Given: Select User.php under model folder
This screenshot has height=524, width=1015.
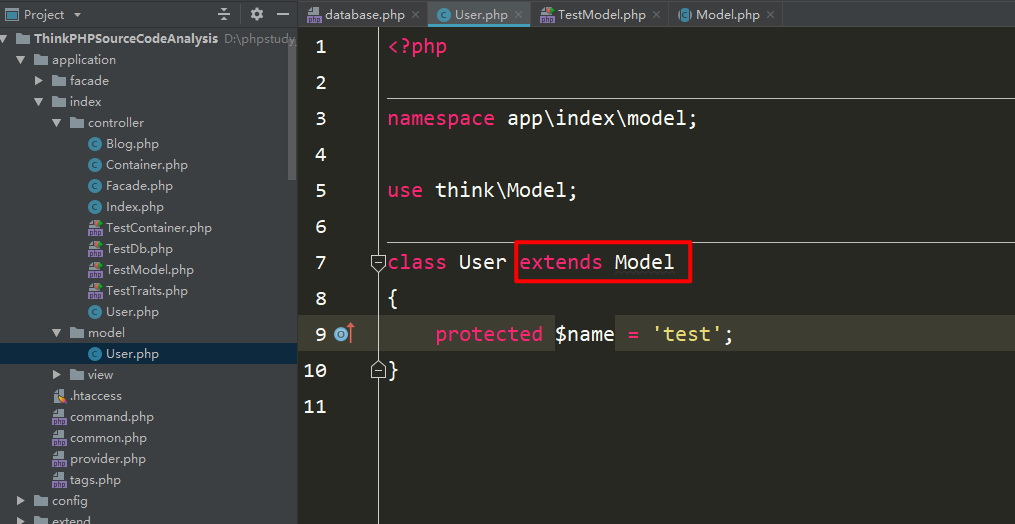Looking at the screenshot, I should coord(132,354).
